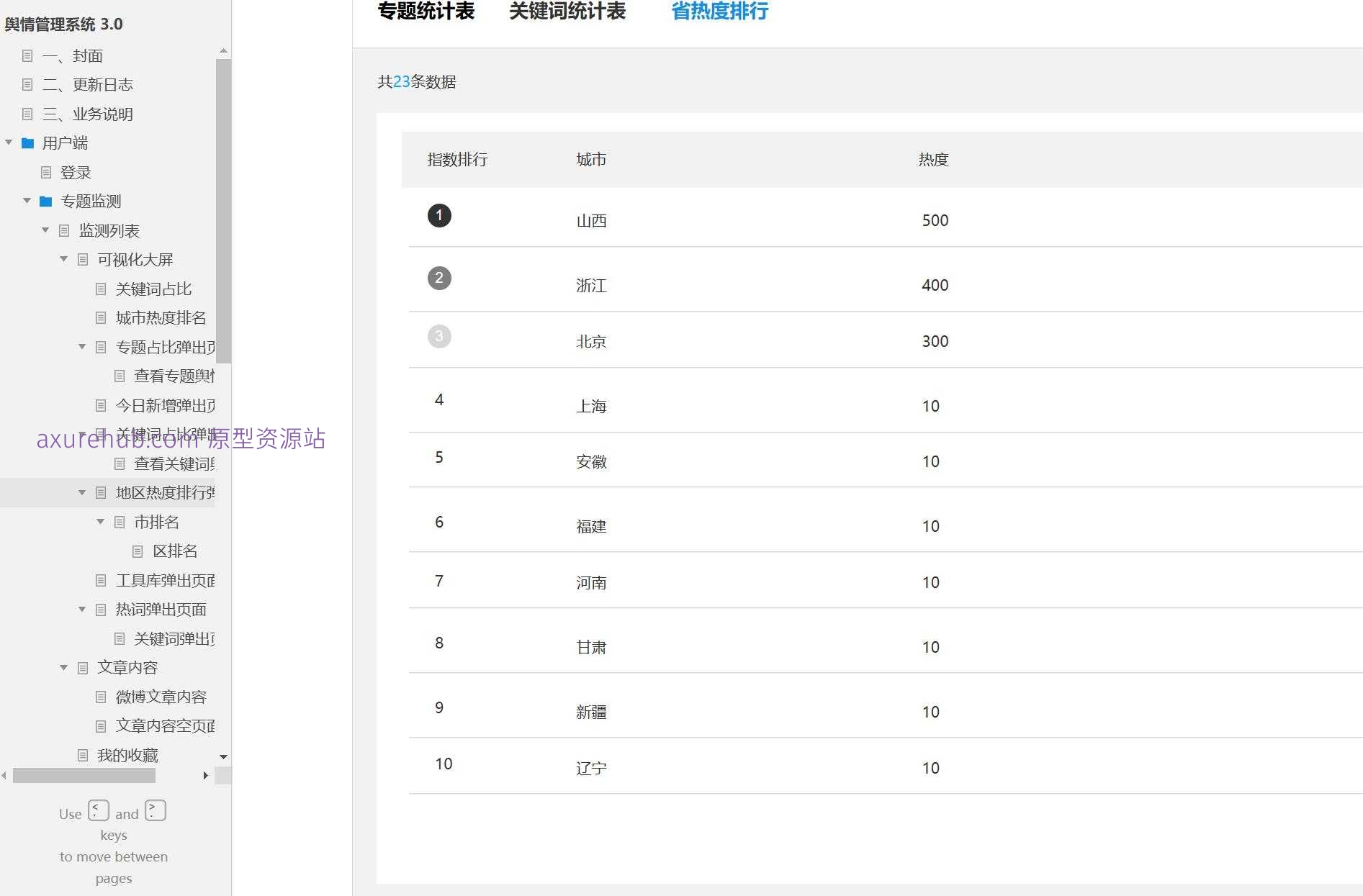Click the blue folder icon beside 用户端

click(x=28, y=143)
